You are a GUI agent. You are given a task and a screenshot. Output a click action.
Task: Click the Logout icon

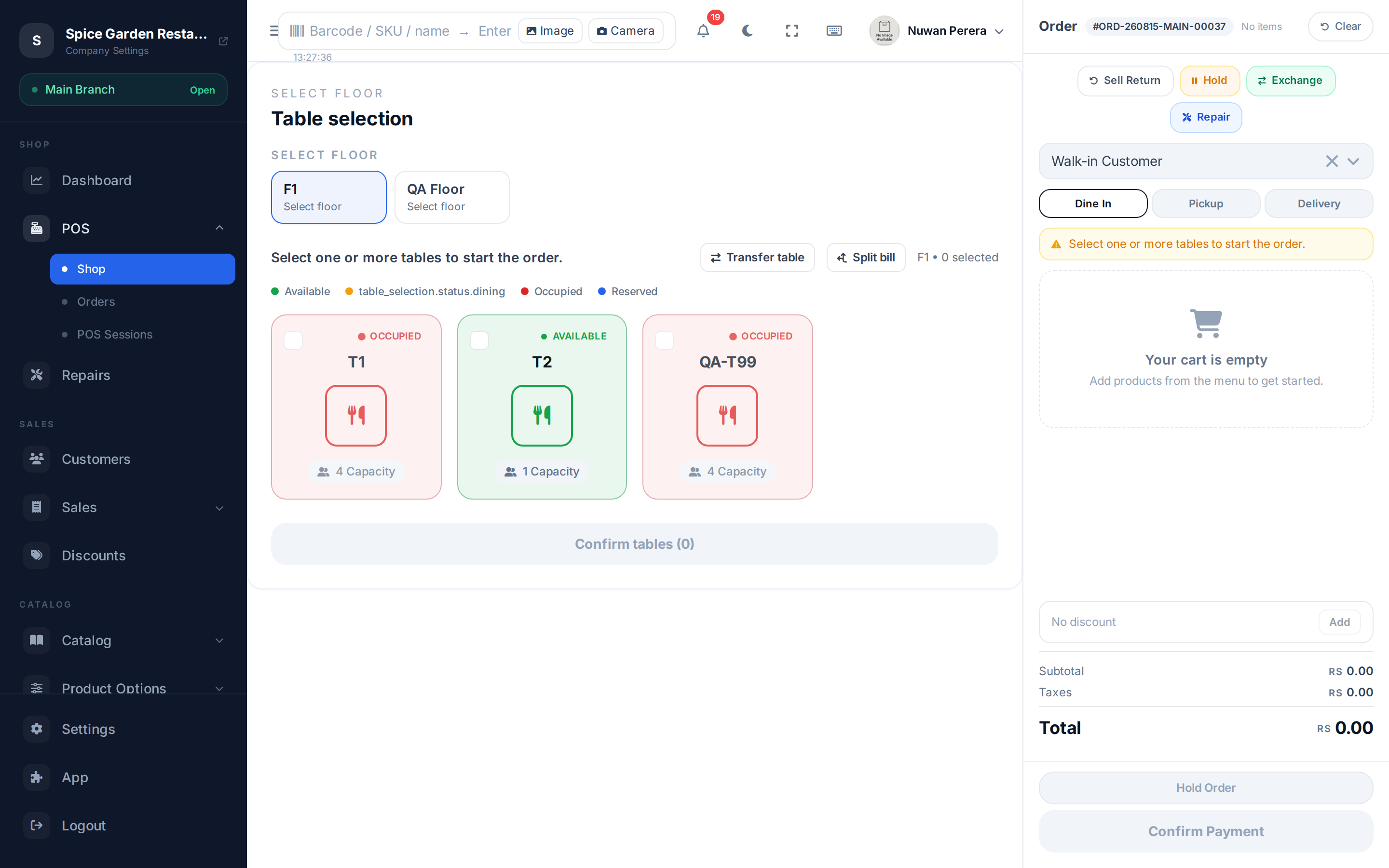click(x=37, y=825)
